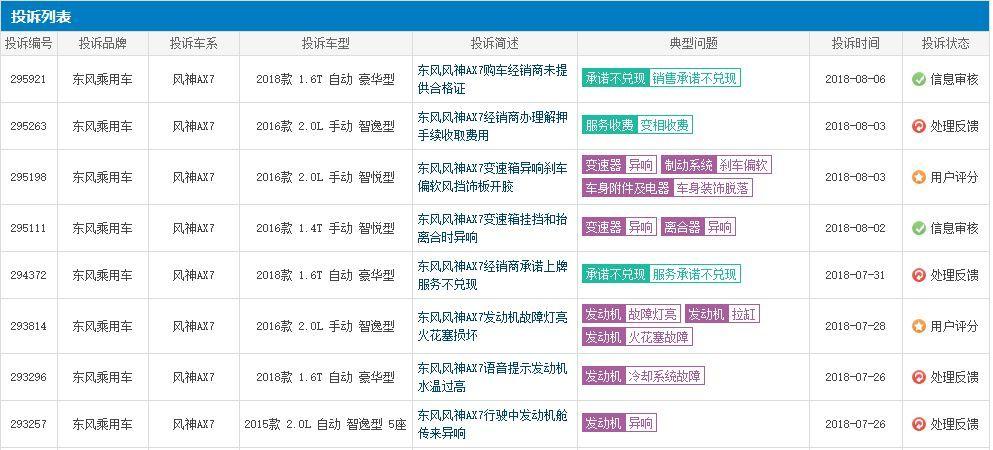Screen dimensions: 993x450
Task: Open complaint '东风风神AX7变速箱挂挡和抬离合时异响'
Action: point(492,228)
